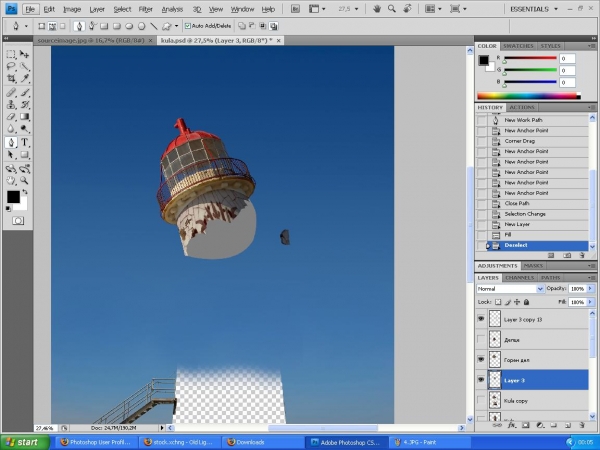
Task: Select the Rectangular Marquee tool
Action: (x=11, y=54)
